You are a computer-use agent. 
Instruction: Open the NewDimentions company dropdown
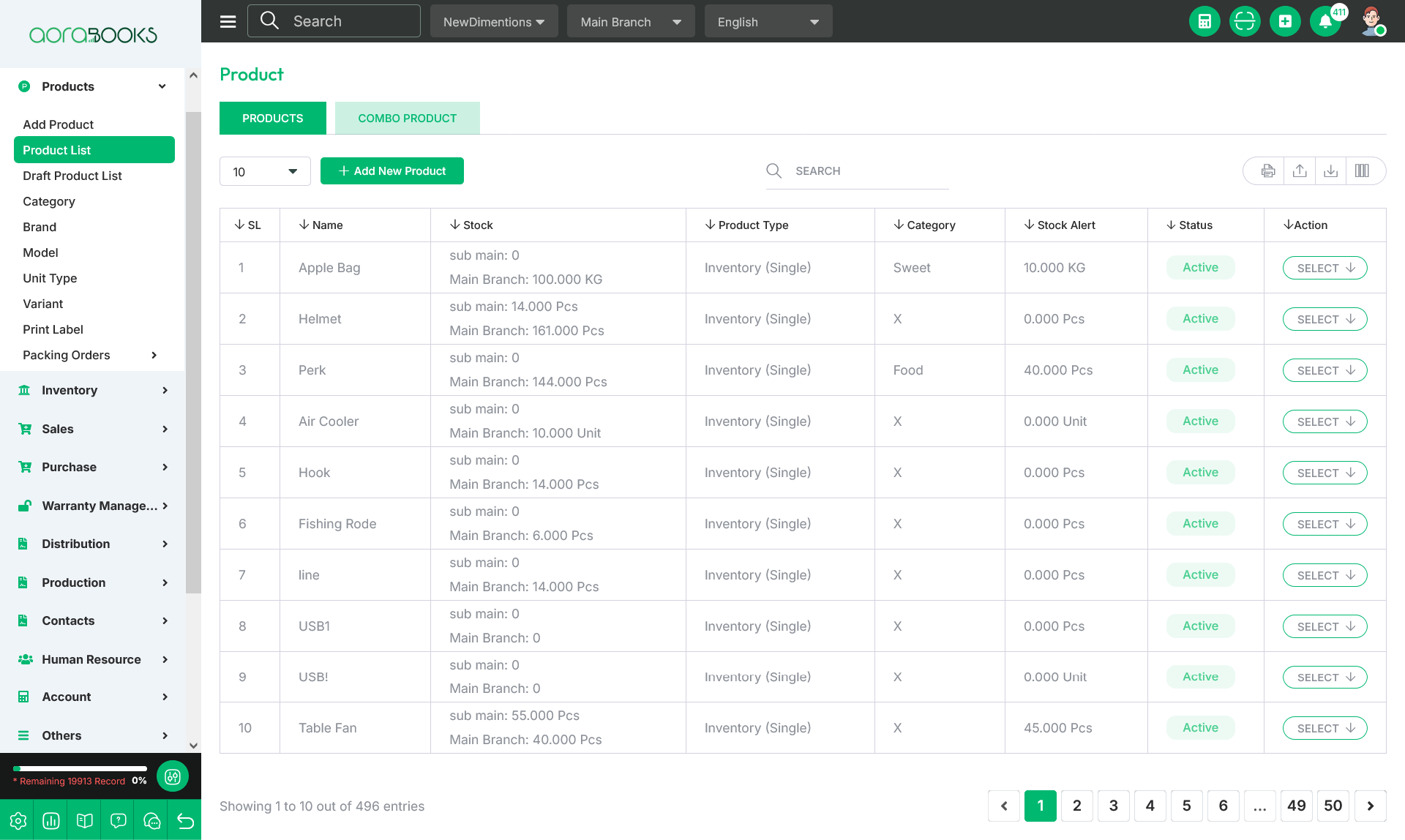click(x=494, y=21)
